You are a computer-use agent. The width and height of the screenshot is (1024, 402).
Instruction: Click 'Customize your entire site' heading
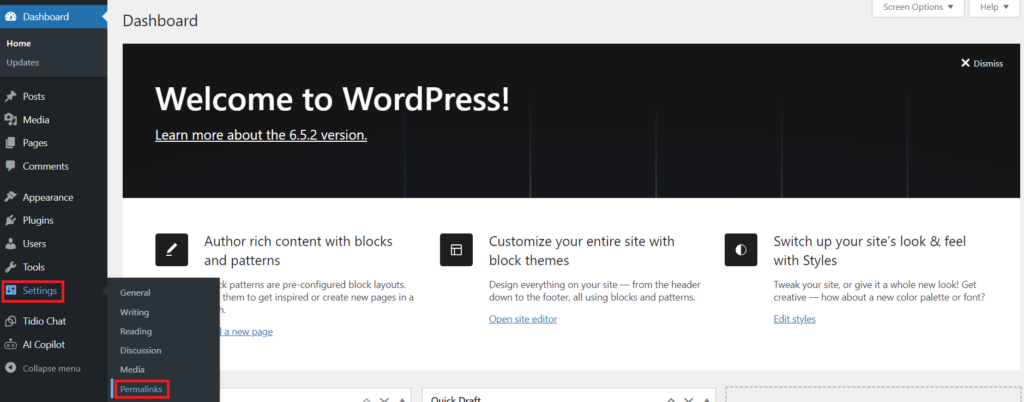coord(582,251)
